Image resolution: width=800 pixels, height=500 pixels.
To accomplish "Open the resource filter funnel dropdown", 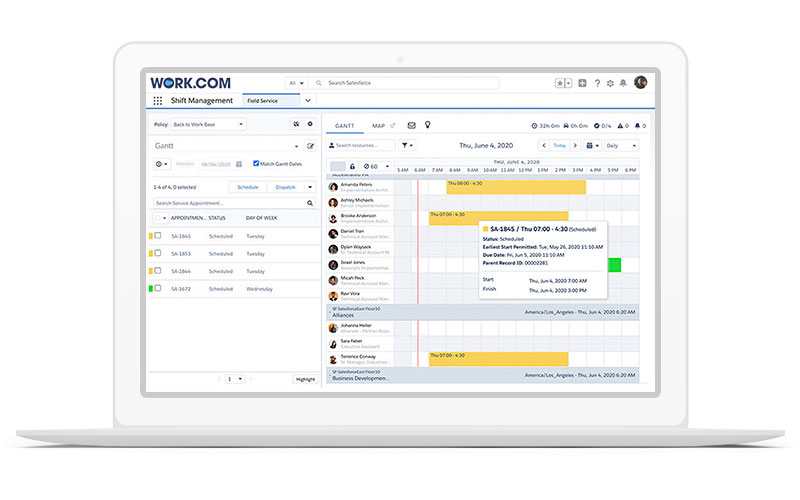I will point(407,146).
